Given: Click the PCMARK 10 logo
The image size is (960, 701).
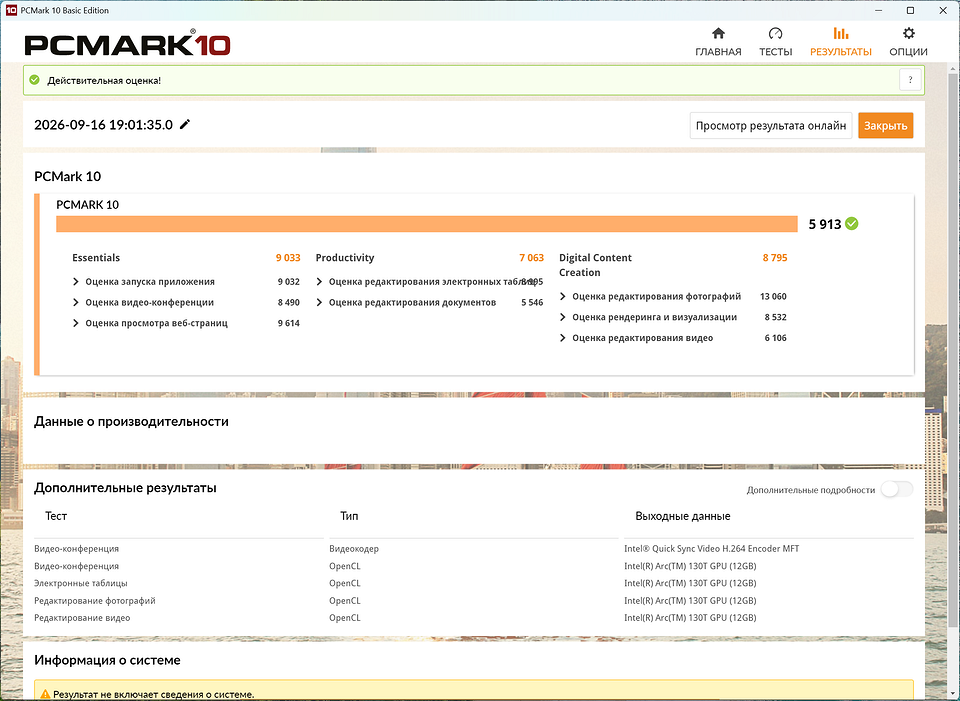Looking at the screenshot, I should click(x=127, y=44).
